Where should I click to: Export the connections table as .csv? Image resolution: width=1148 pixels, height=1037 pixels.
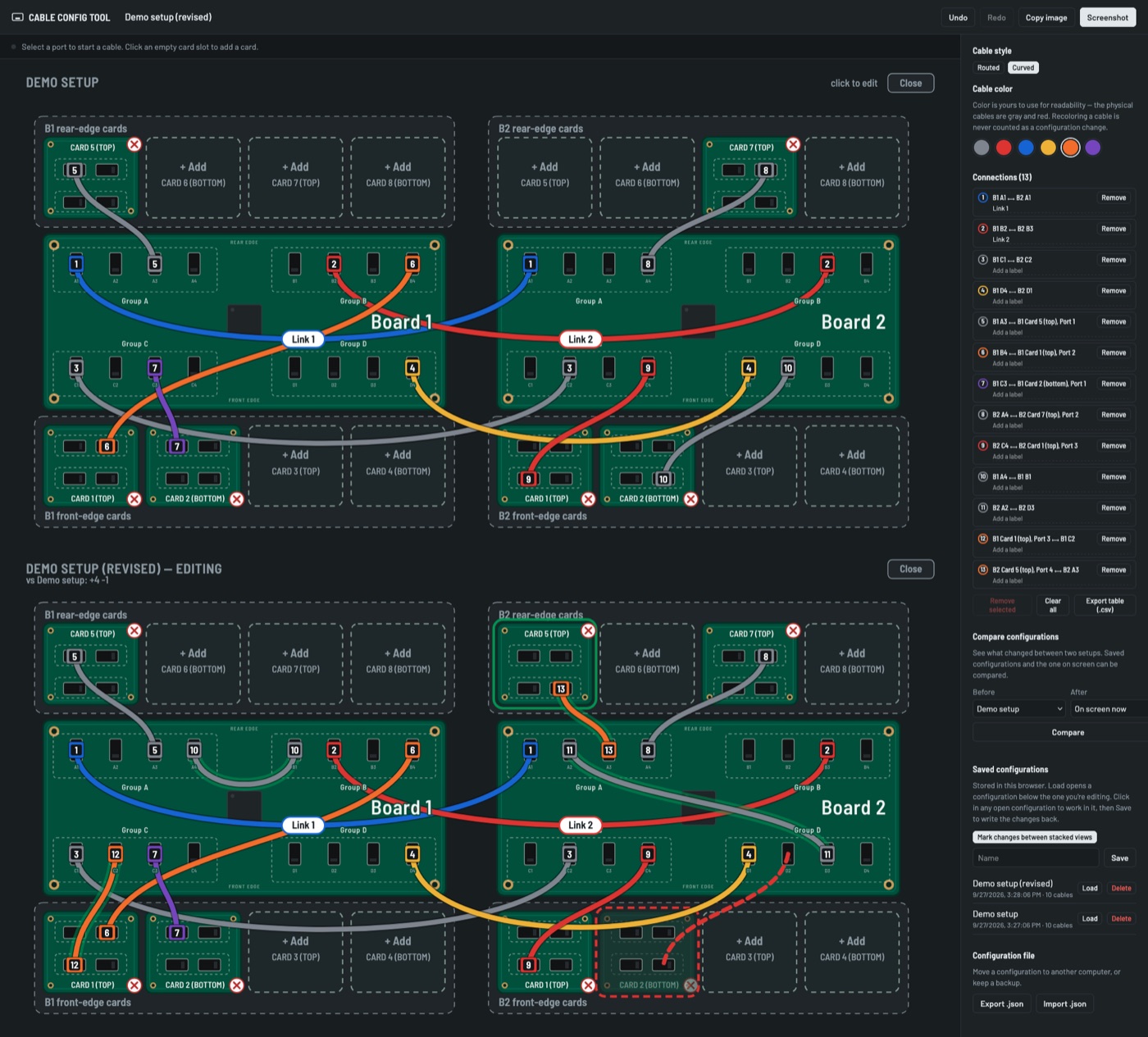(x=1105, y=605)
